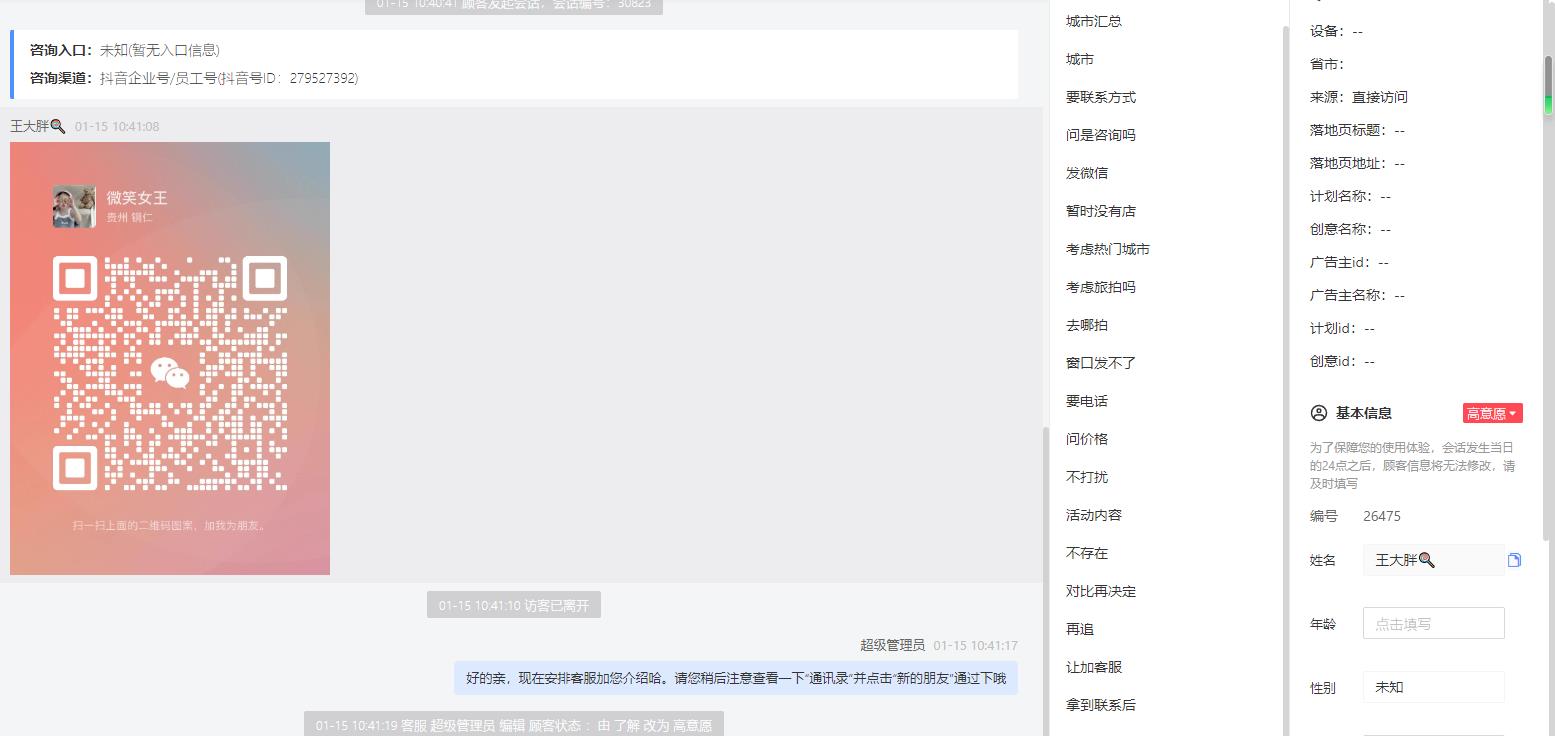Viewport: 1555px width, 736px height.
Task: Choose the 要电话 quick reply
Action: (1087, 401)
